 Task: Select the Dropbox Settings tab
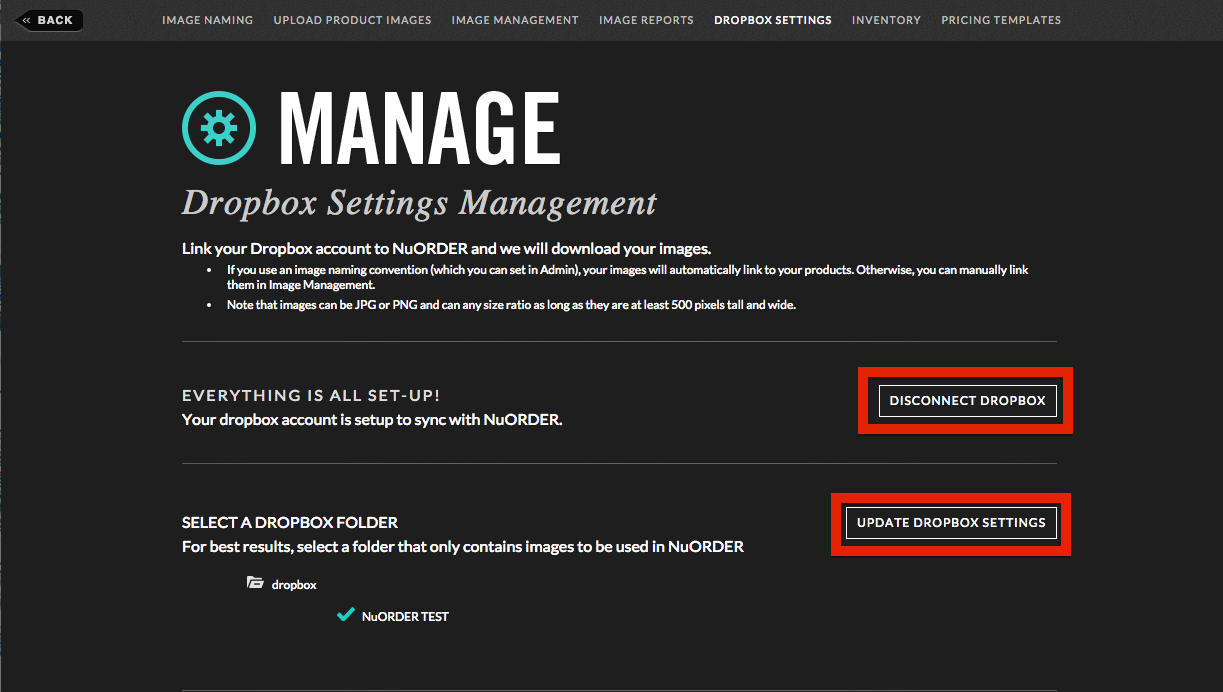pyautogui.click(x=773, y=20)
